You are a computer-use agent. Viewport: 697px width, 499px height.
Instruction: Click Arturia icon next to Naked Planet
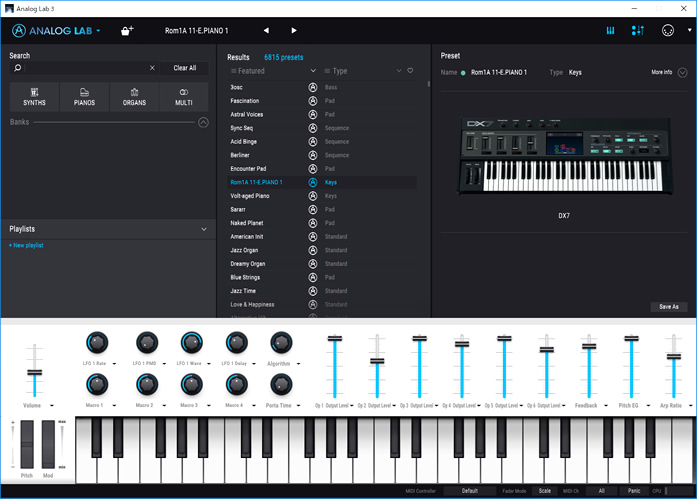pyautogui.click(x=313, y=223)
